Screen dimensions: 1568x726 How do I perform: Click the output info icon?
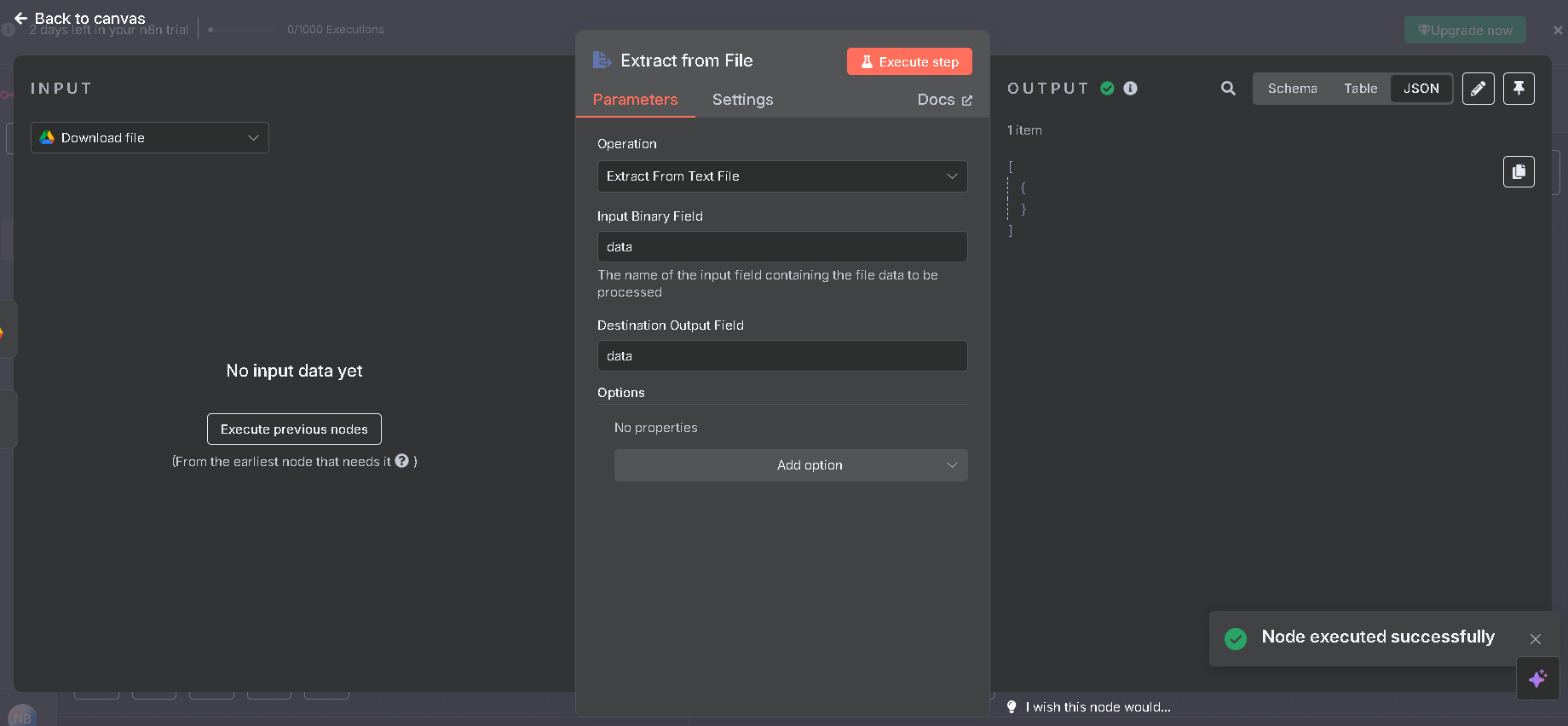click(x=1131, y=89)
